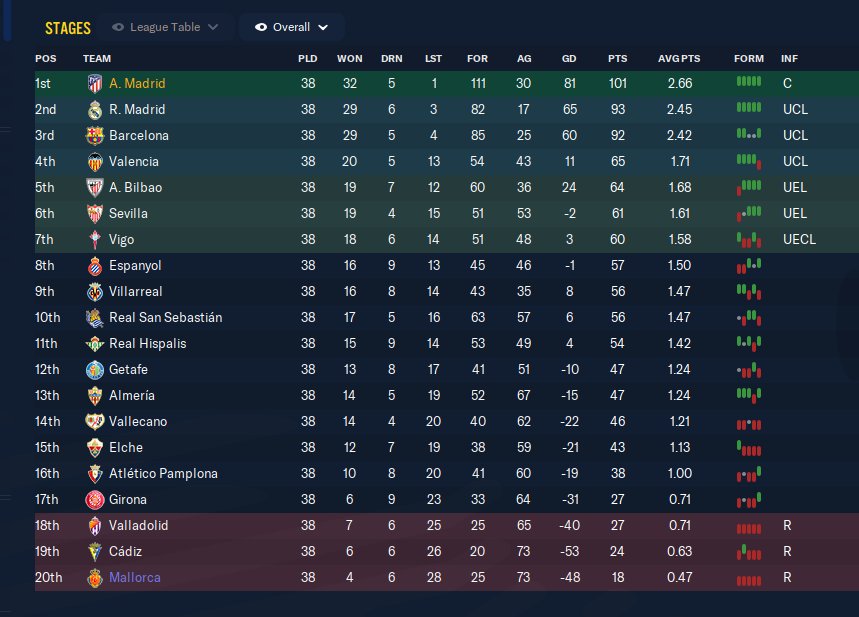Click the A. Madrid club crest

[x=95, y=84]
